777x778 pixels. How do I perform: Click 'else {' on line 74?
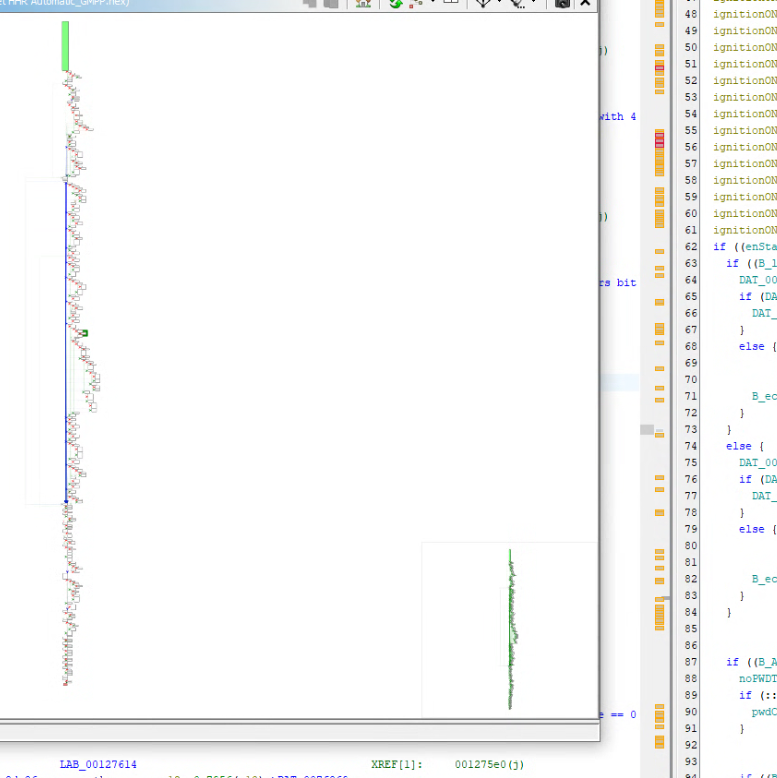pos(745,446)
